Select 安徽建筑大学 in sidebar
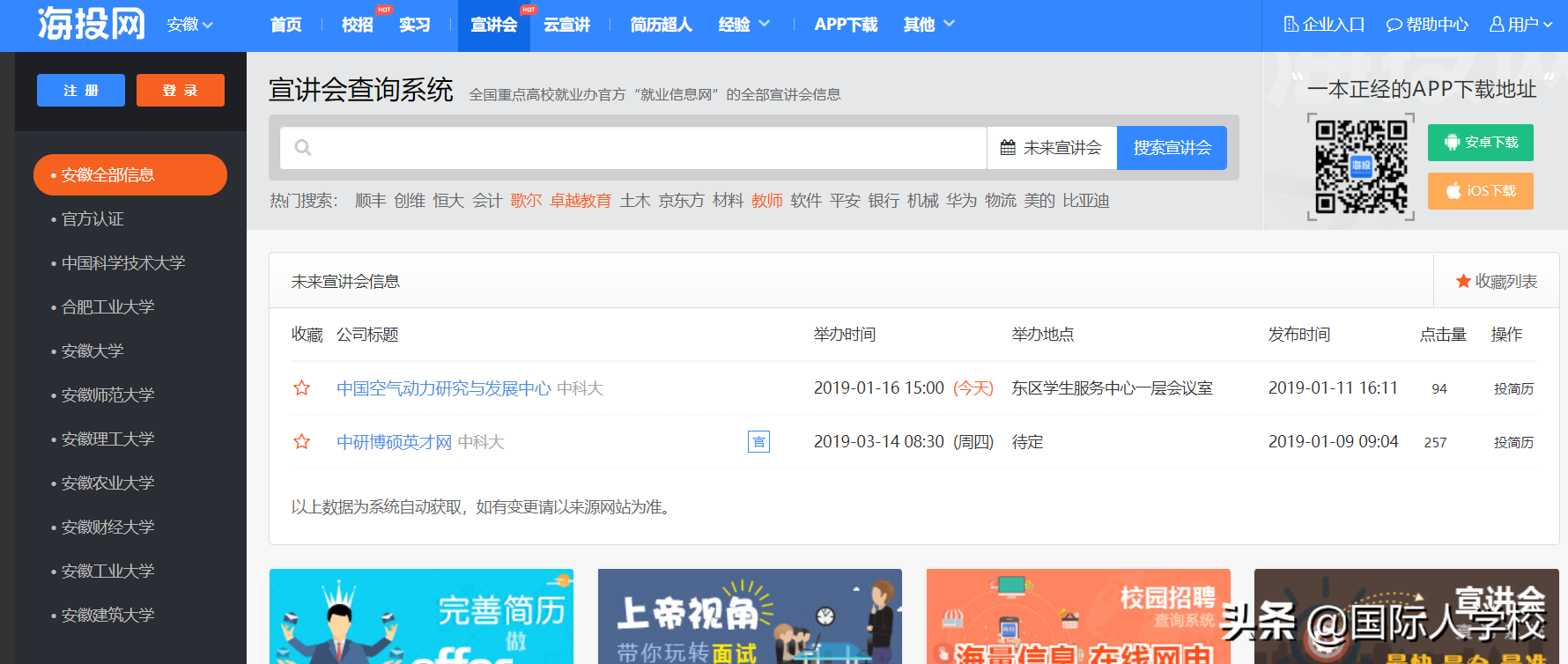The height and width of the screenshot is (664, 1568). (x=107, y=615)
